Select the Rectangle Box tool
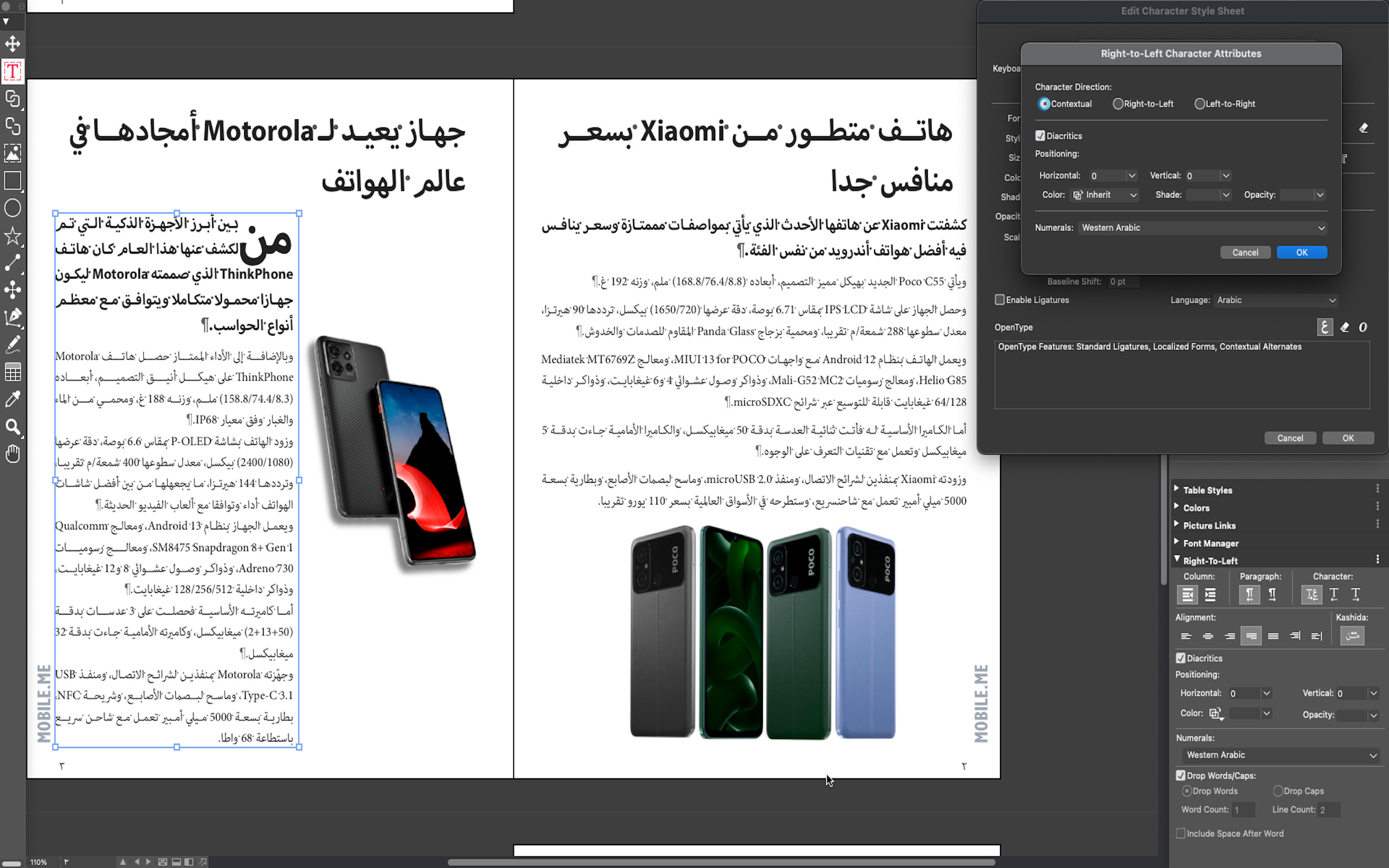1389x868 pixels. (12, 181)
